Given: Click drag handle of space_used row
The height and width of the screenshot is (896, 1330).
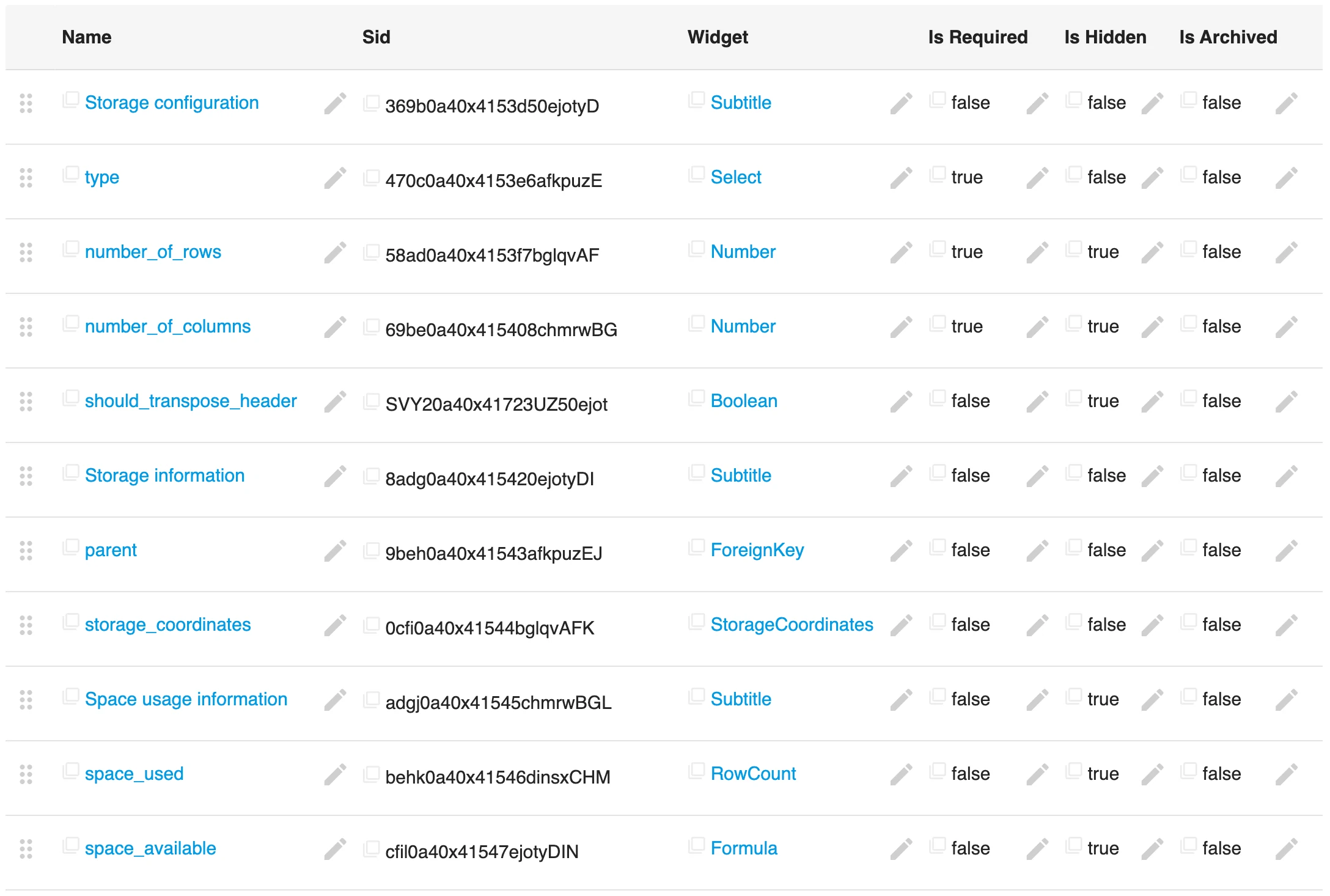Looking at the screenshot, I should point(26,774).
